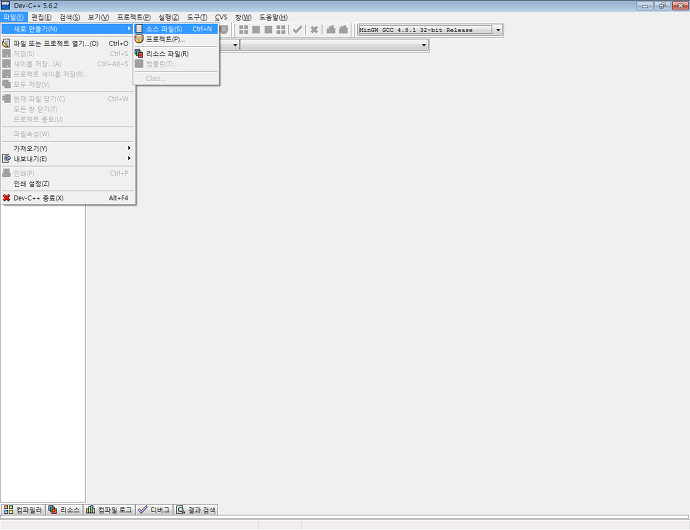The height and width of the screenshot is (530, 690).
Task: Expand the partially hidden class dropdown arrow
Action: tap(235, 45)
